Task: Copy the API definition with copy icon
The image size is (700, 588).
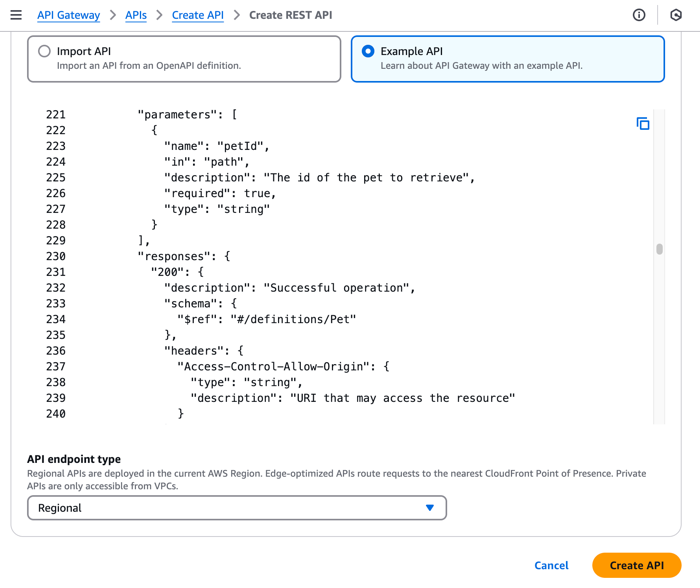Action: pyautogui.click(x=643, y=124)
